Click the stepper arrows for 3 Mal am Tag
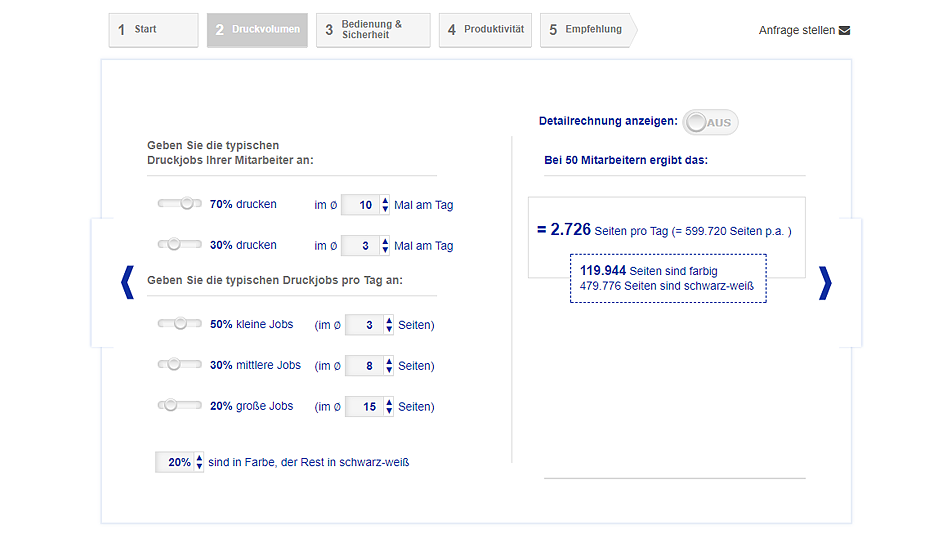The height and width of the screenshot is (534, 950). 386,246
